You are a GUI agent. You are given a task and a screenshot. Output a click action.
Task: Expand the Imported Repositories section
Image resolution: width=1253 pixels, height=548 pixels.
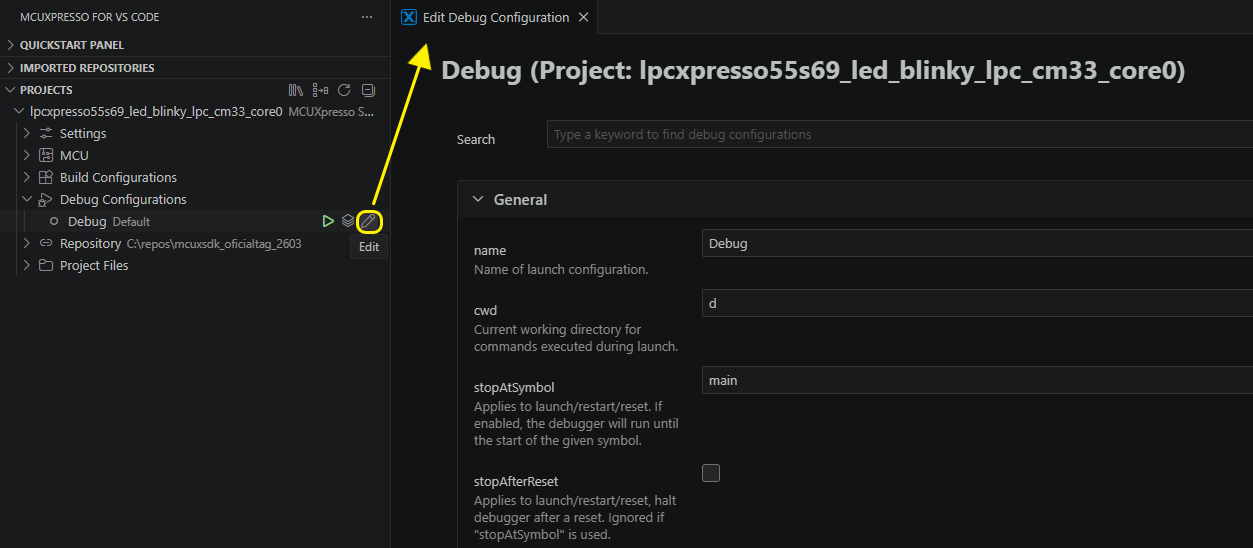(11, 68)
